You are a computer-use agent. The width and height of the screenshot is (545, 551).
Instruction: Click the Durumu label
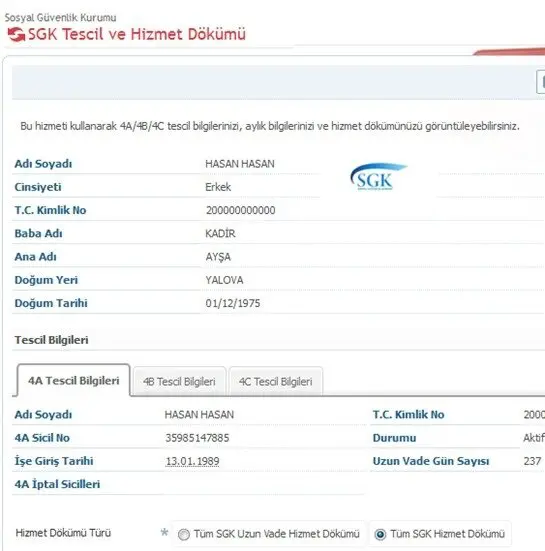[394, 438]
